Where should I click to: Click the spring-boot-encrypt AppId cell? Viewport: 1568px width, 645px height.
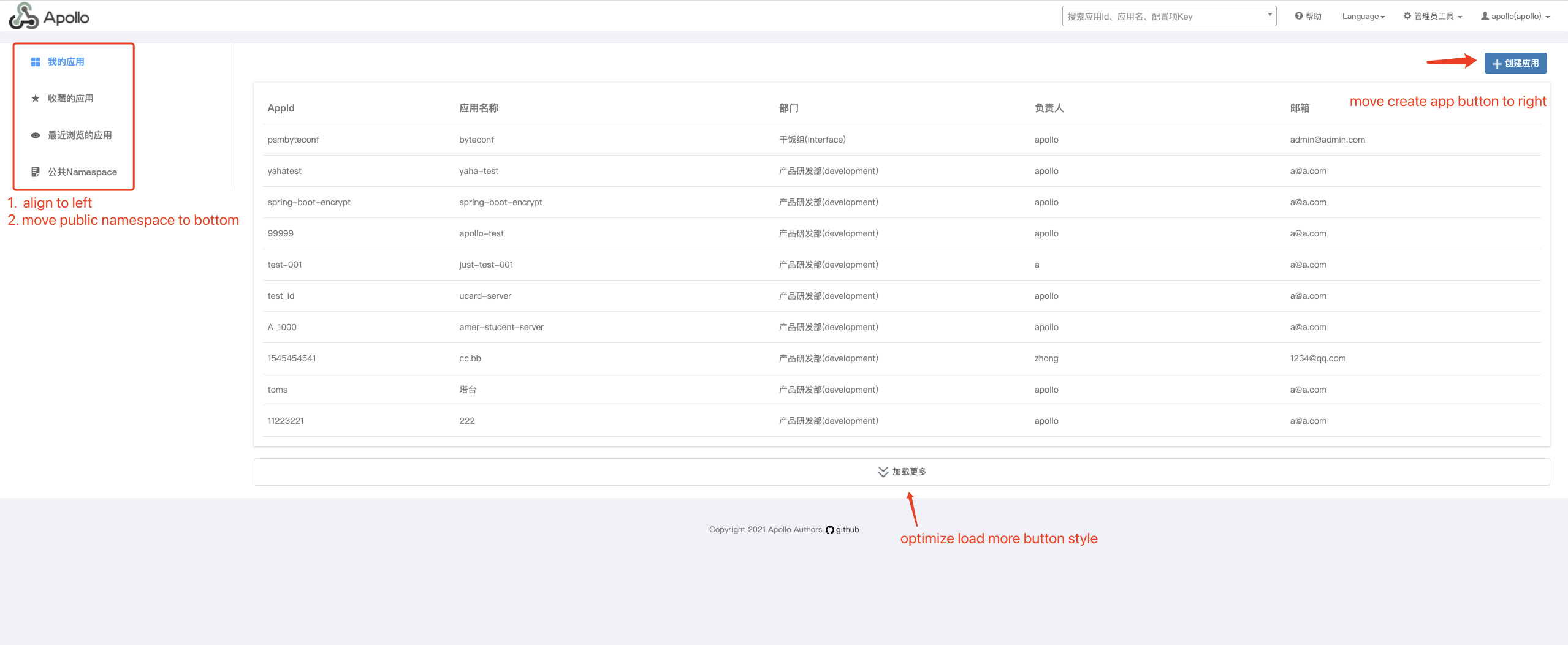tap(309, 202)
